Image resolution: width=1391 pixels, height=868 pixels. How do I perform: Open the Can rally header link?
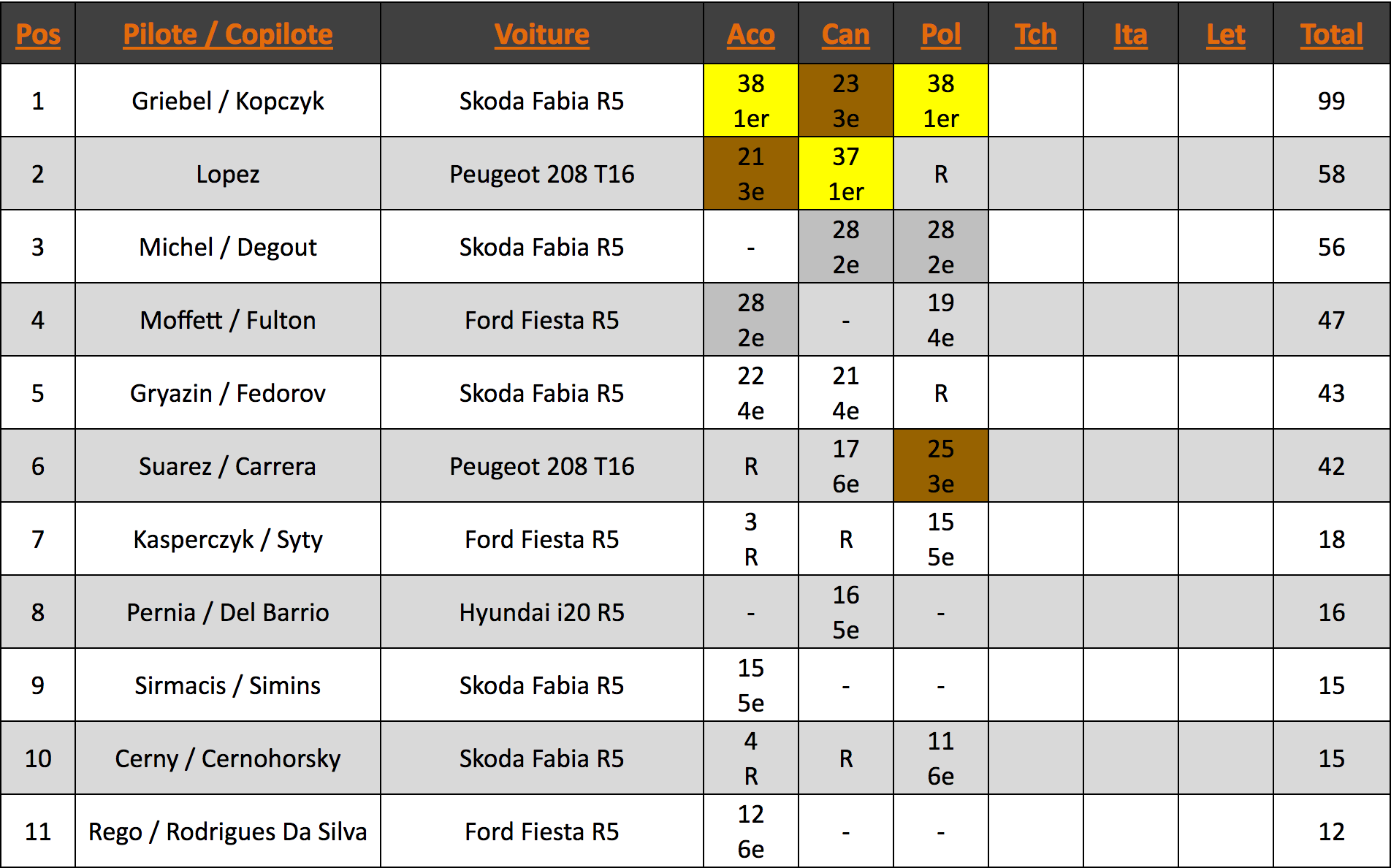pos(846,34)
